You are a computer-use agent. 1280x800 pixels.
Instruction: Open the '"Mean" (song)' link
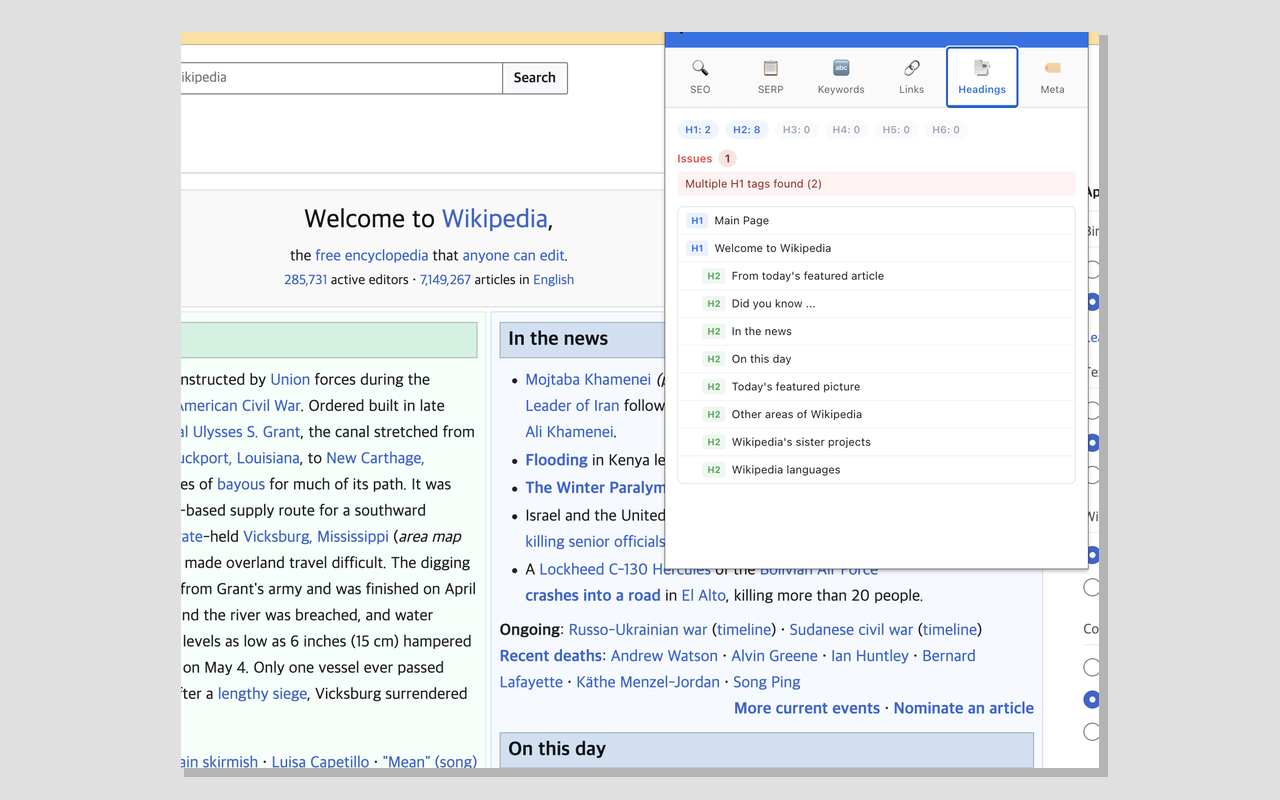pos(430,762)
